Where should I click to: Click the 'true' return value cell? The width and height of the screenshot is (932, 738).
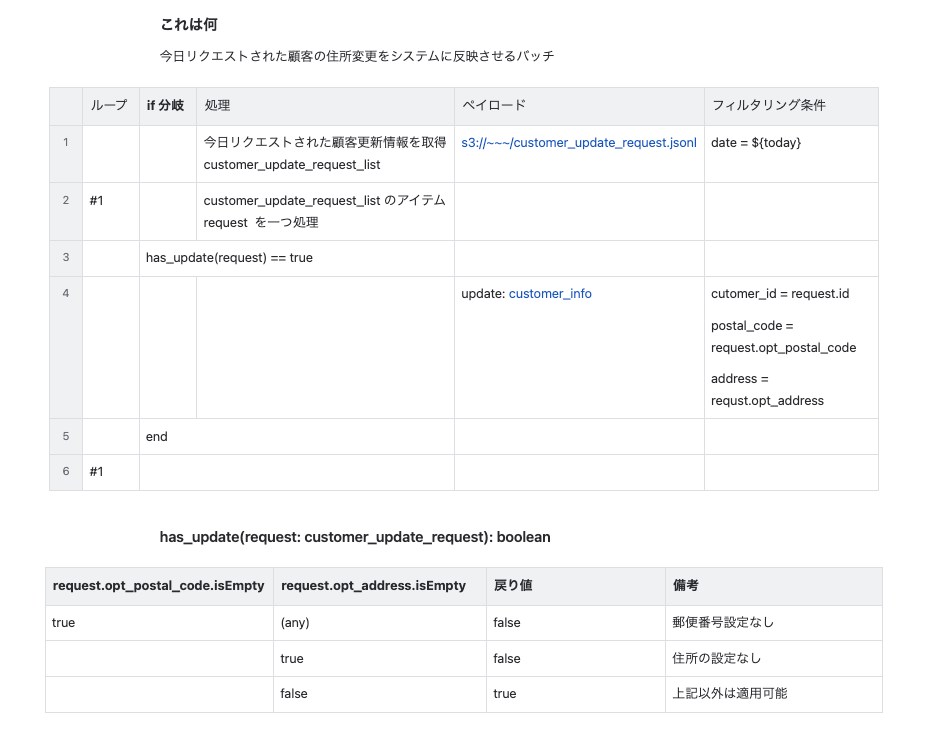[576, 694]
